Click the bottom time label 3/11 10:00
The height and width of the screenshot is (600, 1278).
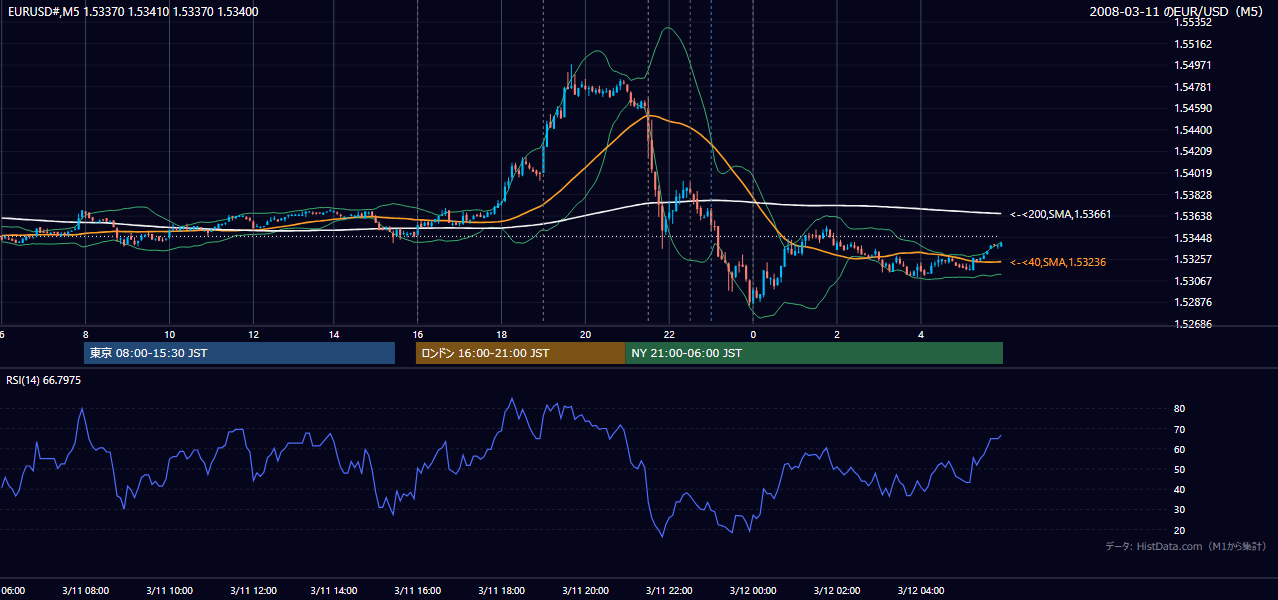169,590
